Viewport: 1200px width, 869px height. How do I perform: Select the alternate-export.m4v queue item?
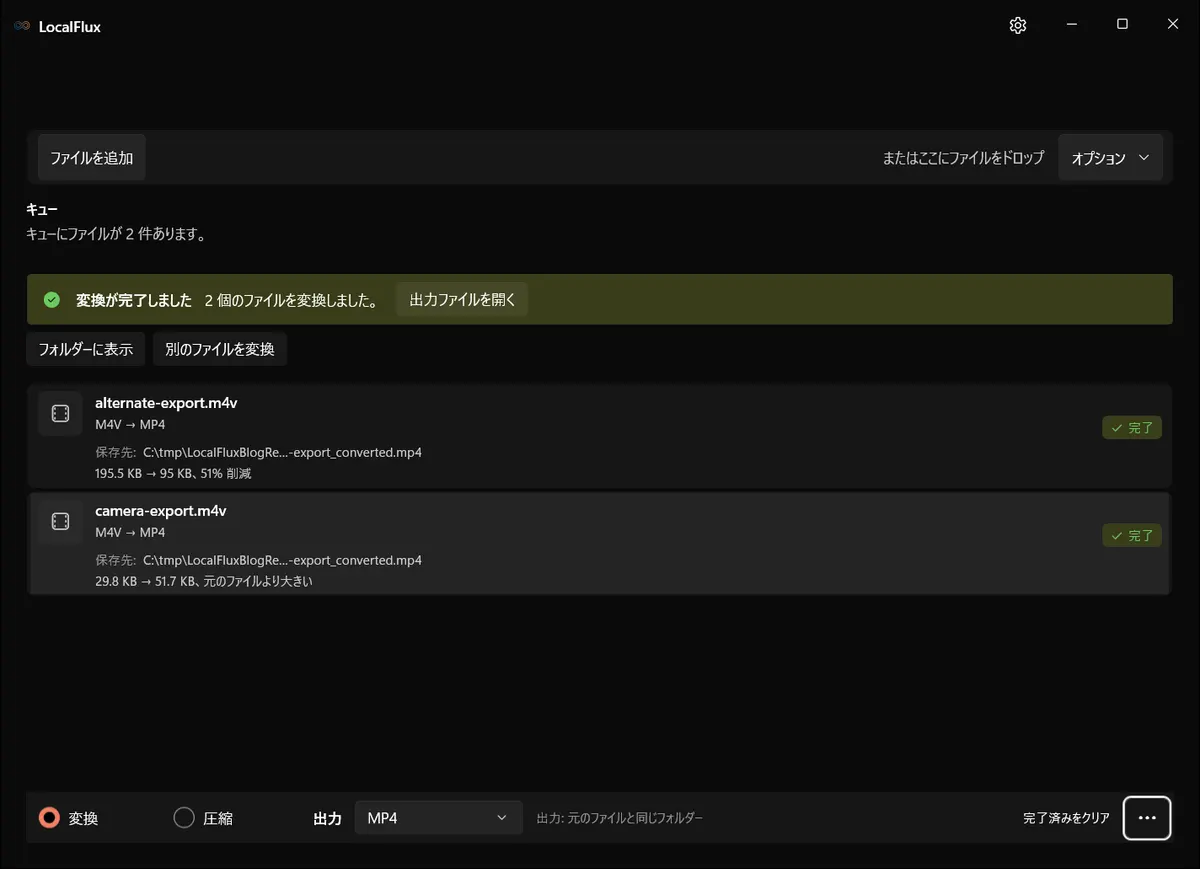point(600,437)
